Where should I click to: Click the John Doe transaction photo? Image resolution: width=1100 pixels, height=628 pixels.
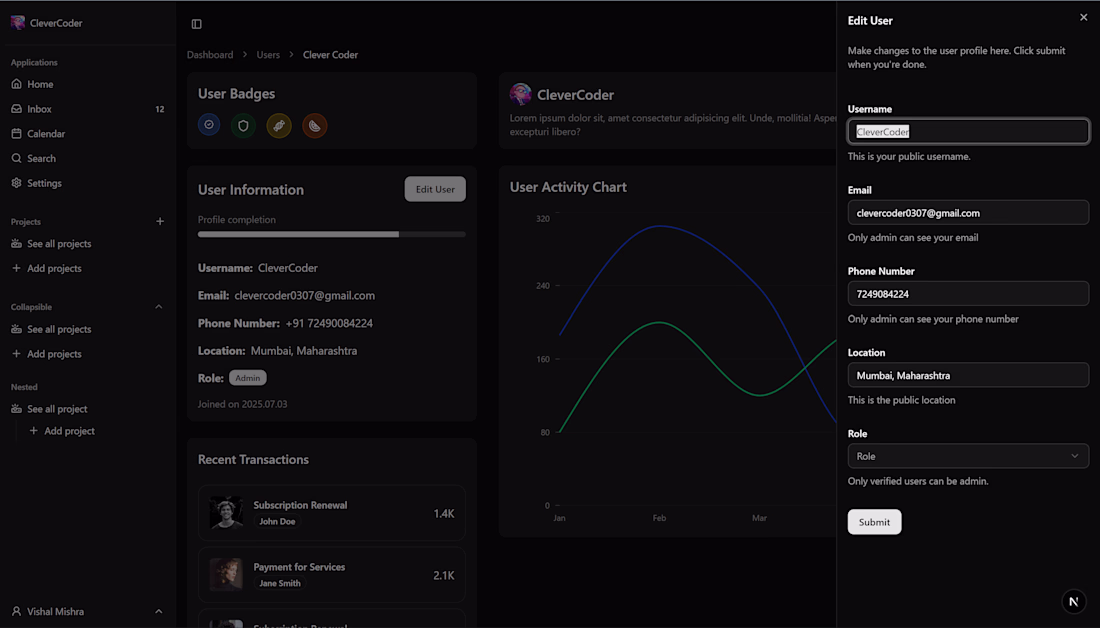click(226, 513)
